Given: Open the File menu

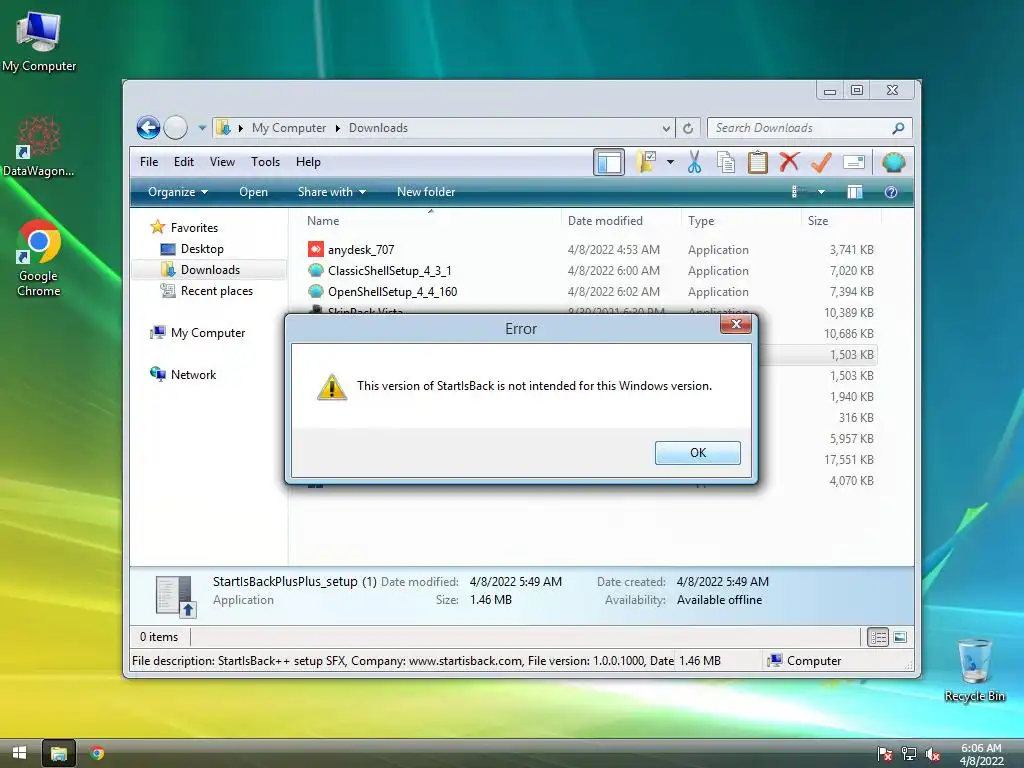Looking at the screenshot, I should pyautogui.click(x=149, y=162).
